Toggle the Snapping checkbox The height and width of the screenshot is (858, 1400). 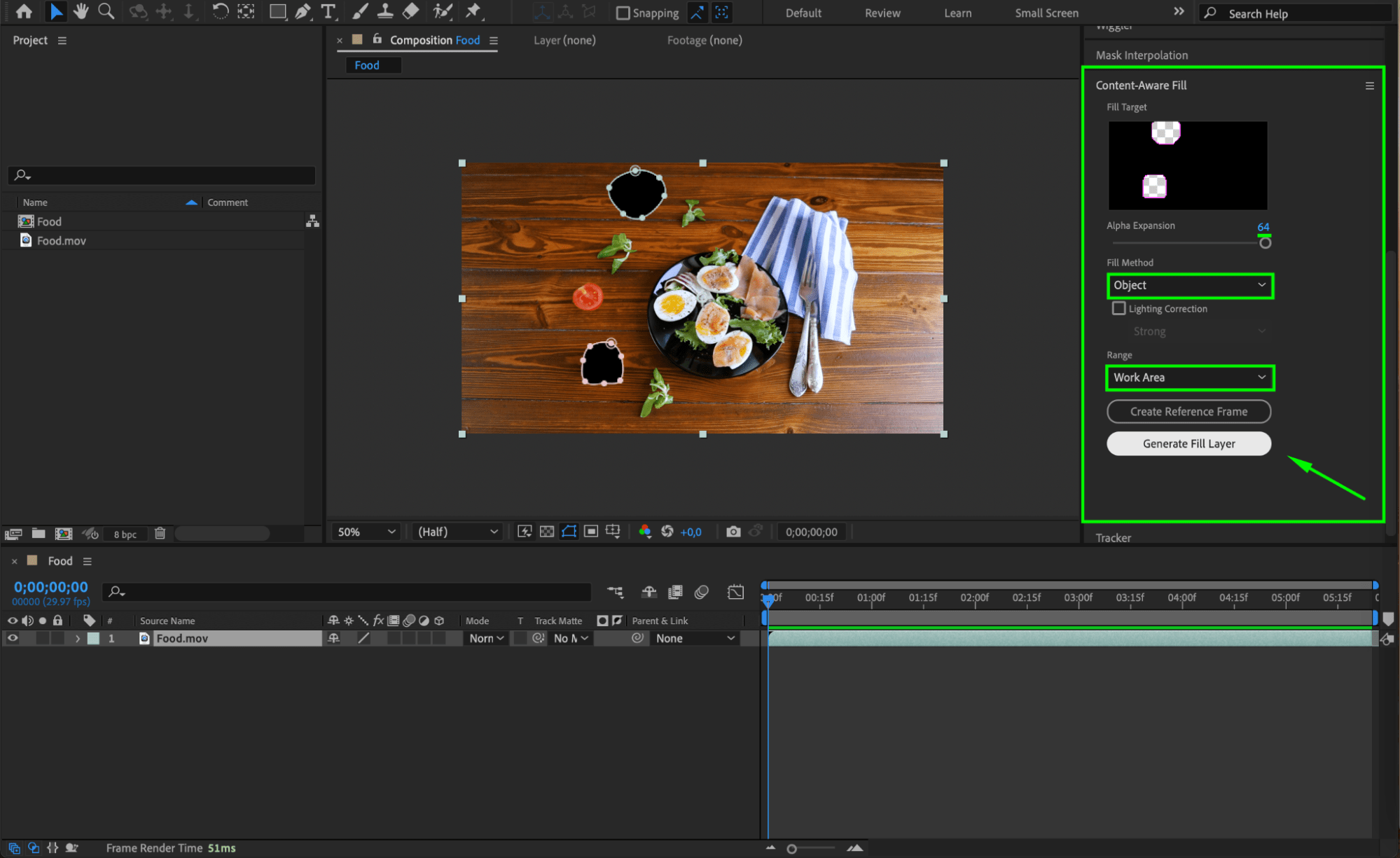(x=623, y=13)
